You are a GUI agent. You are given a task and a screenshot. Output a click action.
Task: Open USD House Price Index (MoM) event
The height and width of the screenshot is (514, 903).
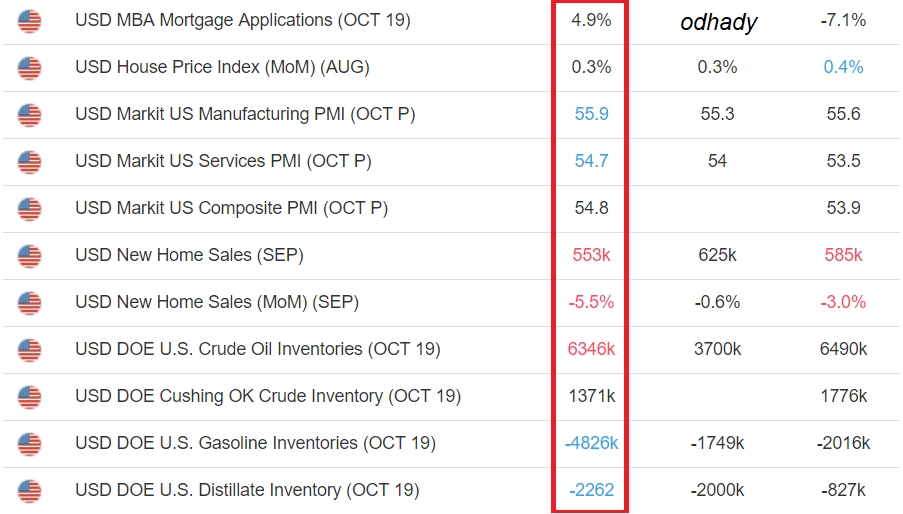pos(222,67)
